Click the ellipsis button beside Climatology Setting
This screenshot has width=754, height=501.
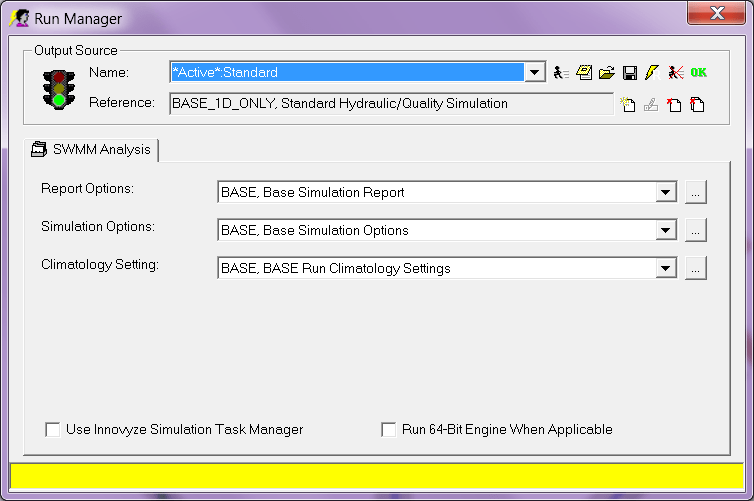695,268
